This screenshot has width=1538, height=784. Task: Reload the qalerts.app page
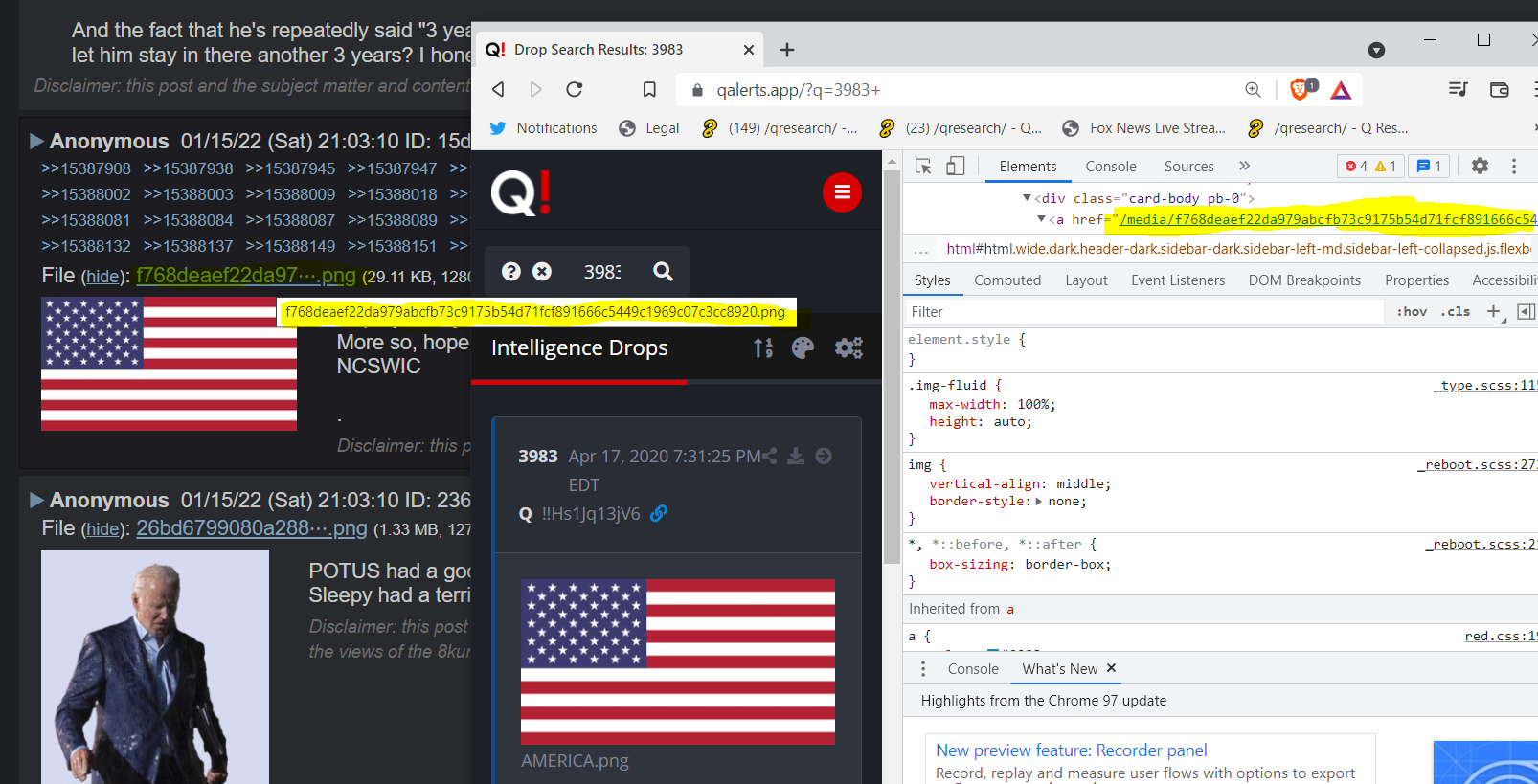point(575,89)
